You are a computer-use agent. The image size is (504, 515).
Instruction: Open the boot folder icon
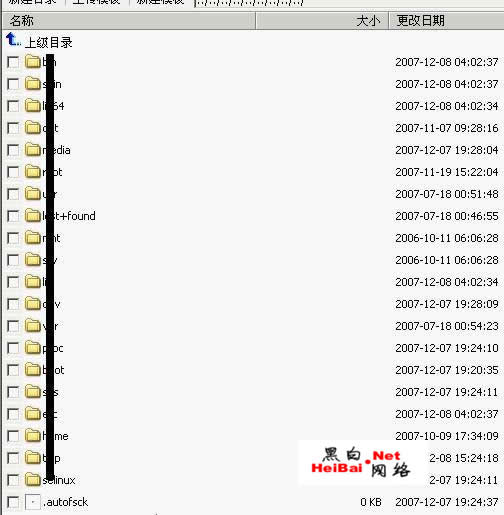(x=33, y=370)
